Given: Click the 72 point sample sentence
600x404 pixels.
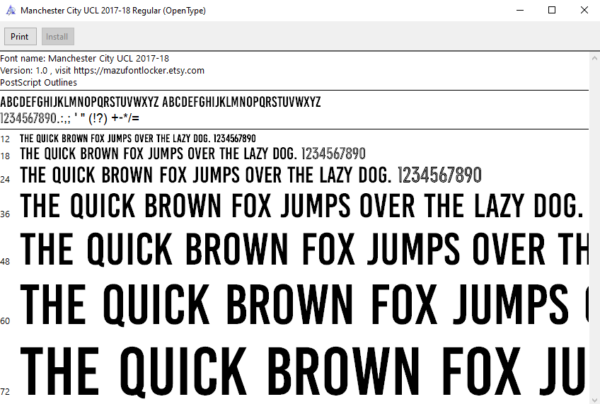Looking at the screenshot, I should [x=303, y=371].
